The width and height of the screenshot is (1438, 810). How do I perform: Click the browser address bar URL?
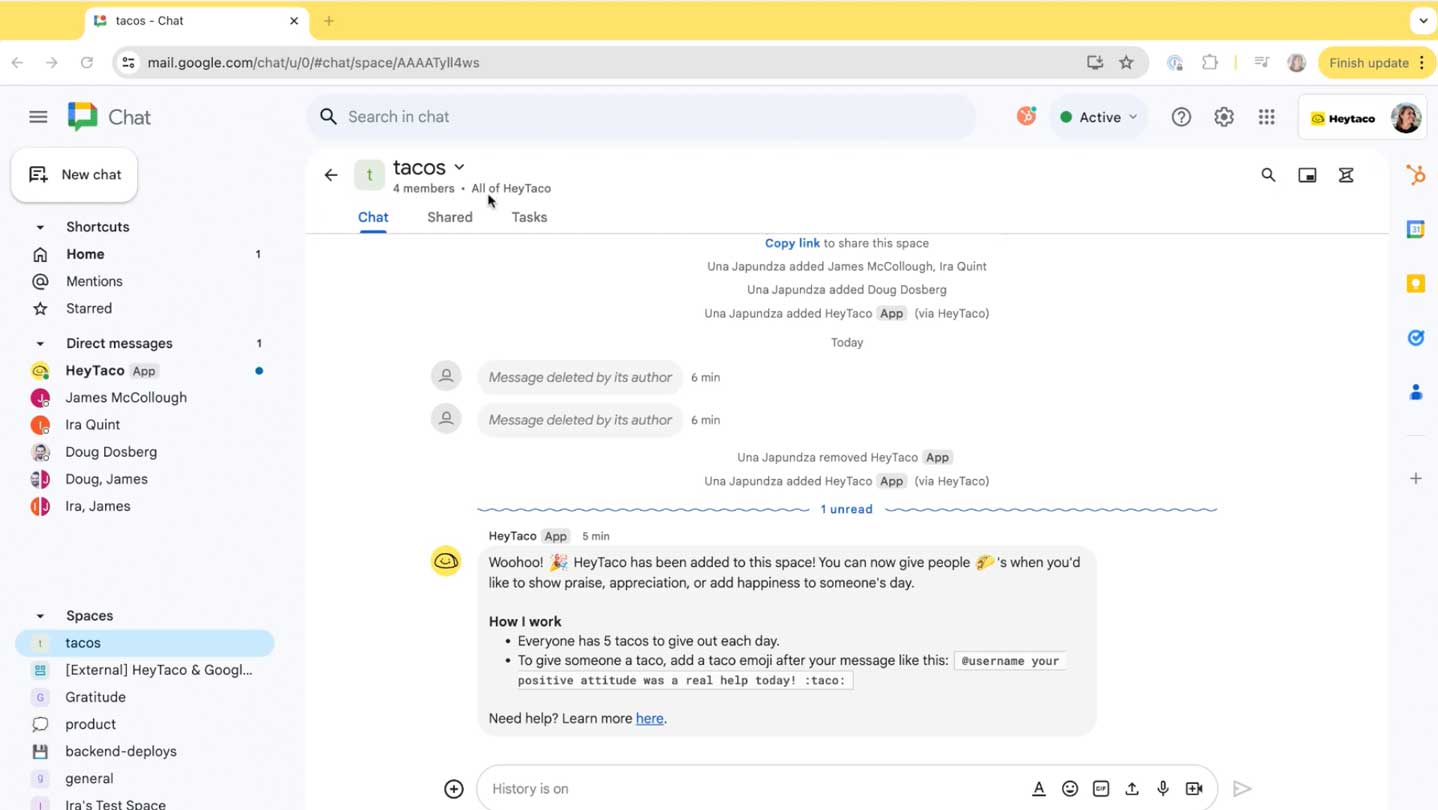[x=313, y=62]
